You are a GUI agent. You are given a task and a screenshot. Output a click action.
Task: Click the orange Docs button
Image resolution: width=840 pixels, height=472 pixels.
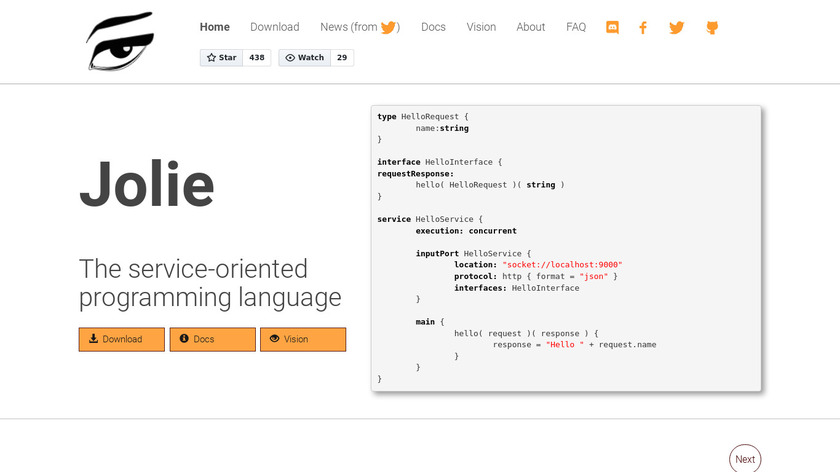pos(212,339)
